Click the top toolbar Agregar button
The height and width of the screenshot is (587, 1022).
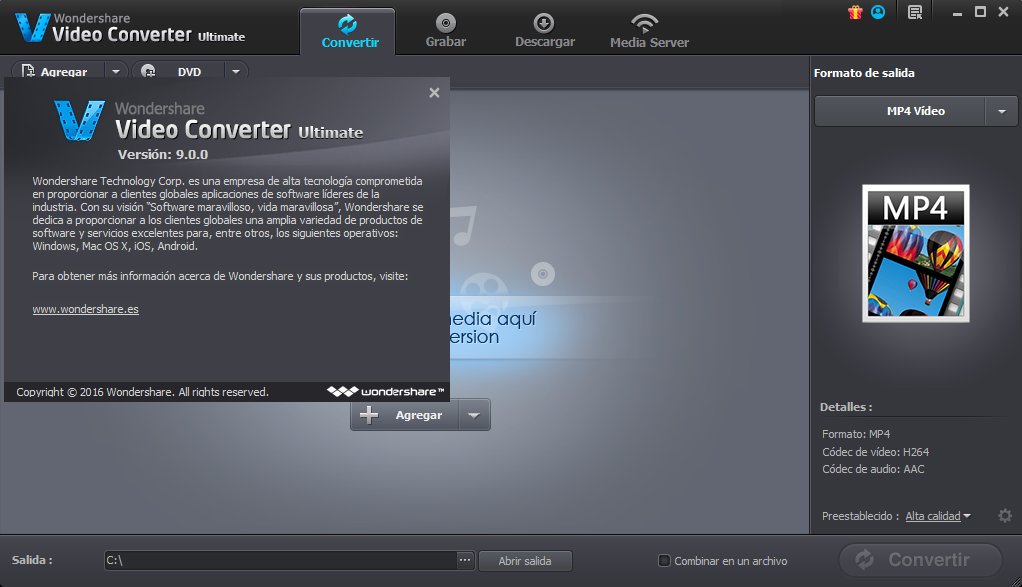click(x=59, y=71)
